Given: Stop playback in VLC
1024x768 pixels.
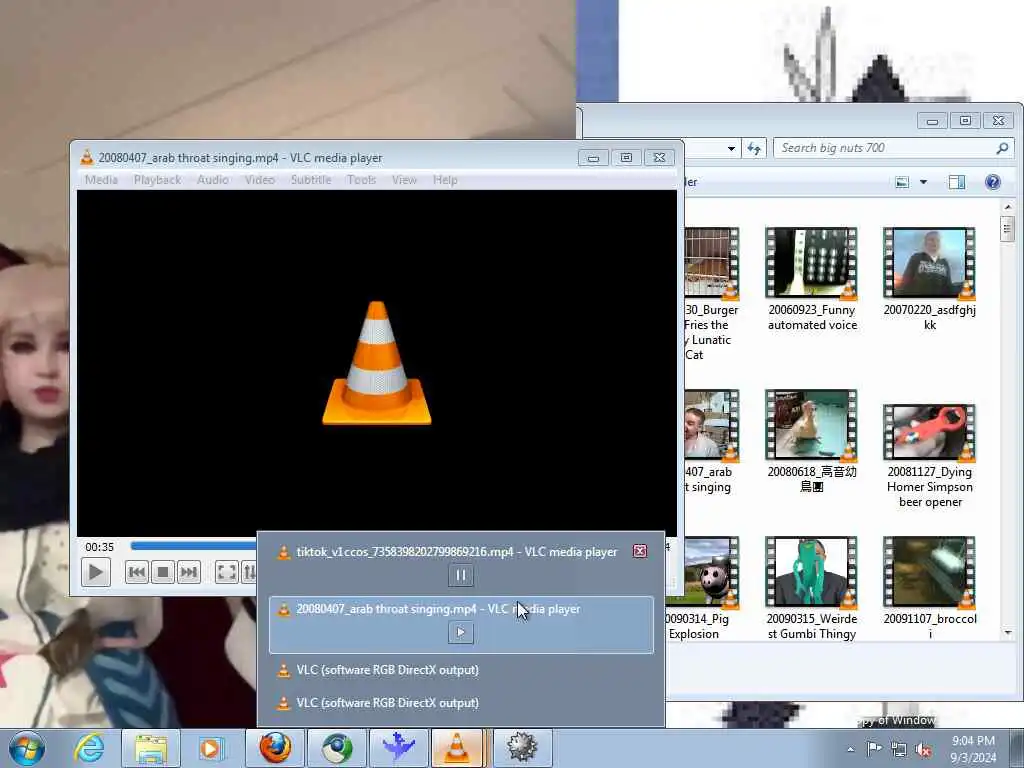Looking at the screenshot, I should tap(163, 573).
